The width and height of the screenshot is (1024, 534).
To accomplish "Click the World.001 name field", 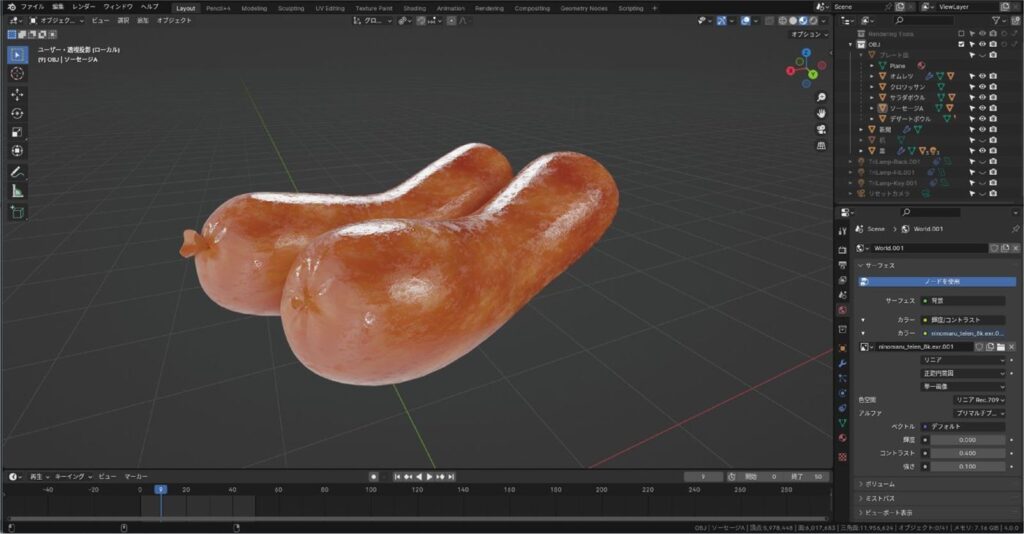I will [929, 248].
